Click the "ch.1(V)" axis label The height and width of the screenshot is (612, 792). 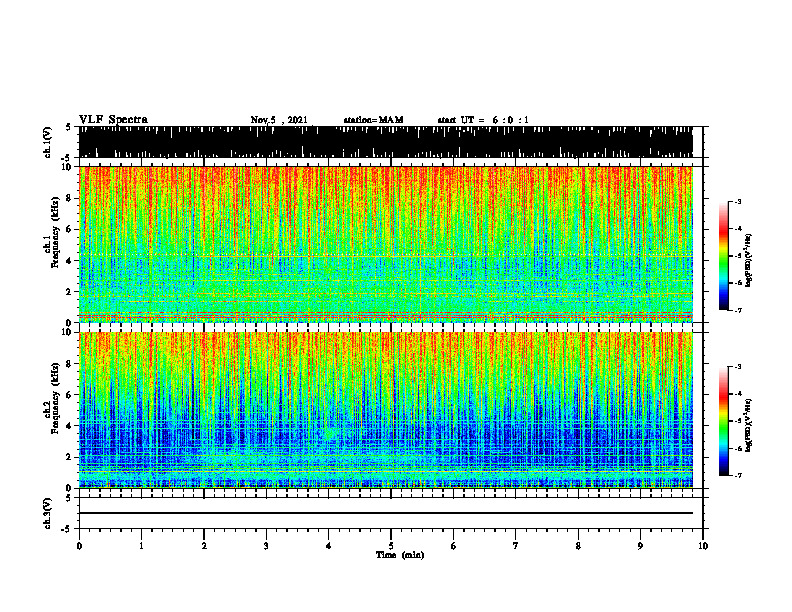point(48,142)
